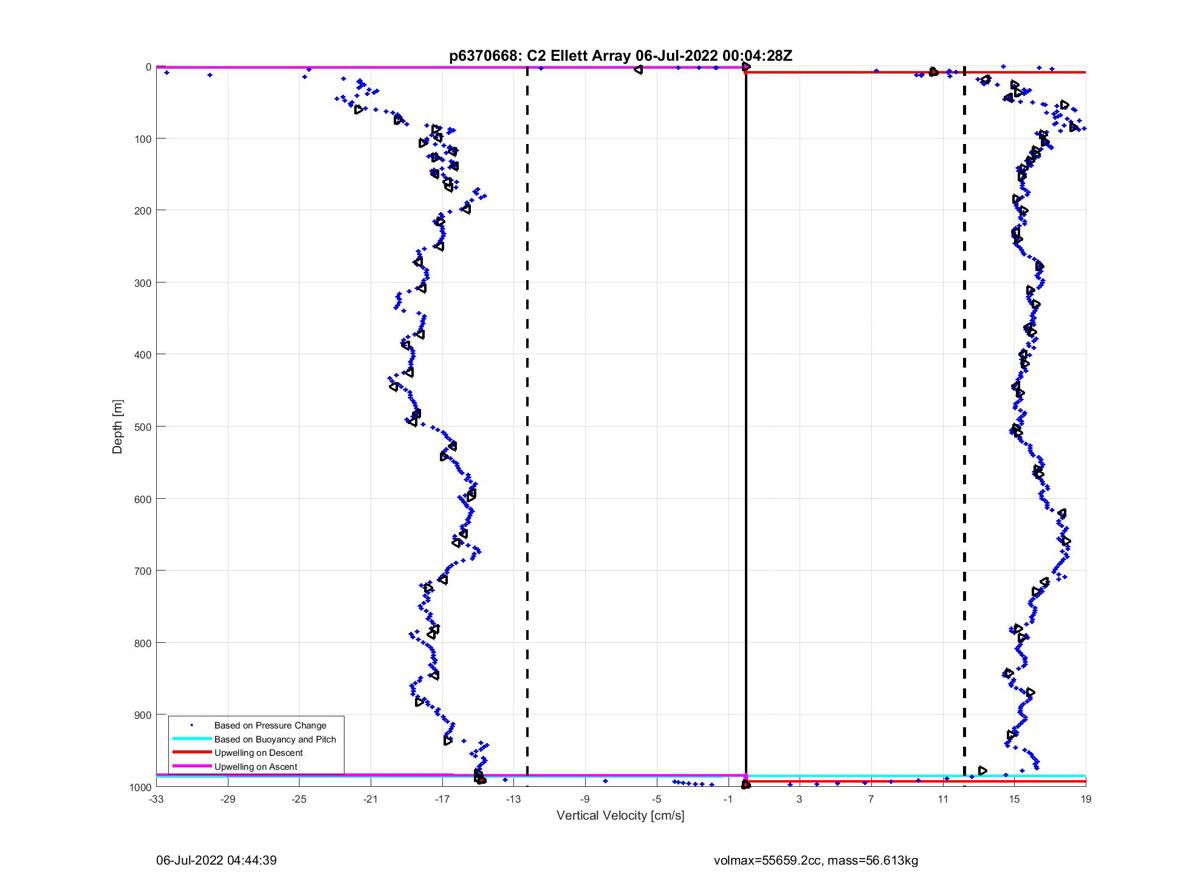
Task: Click x-axis tick label '-33'
Action: pyautogui.click(x=156, y=800)
